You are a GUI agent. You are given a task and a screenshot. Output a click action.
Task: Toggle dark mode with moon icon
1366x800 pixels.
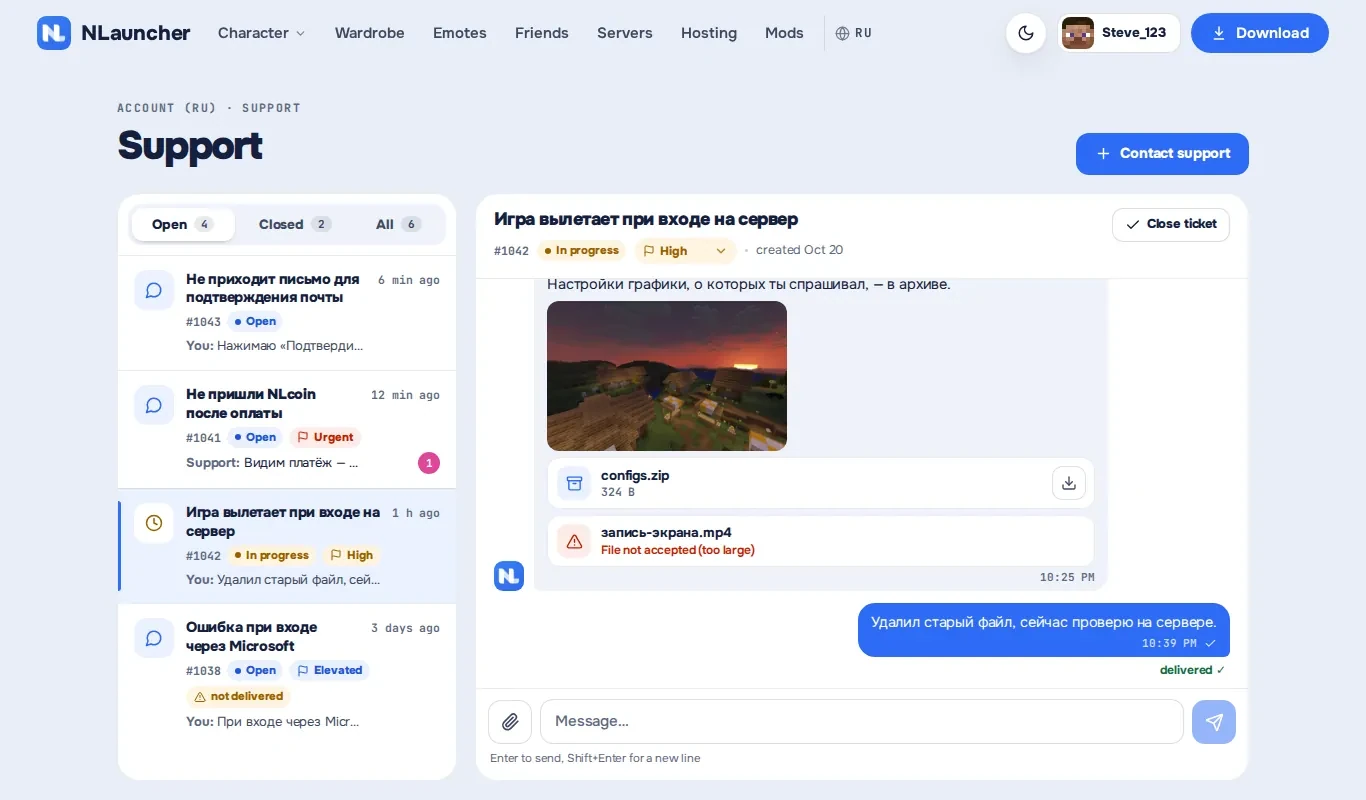click(1026, 33)
